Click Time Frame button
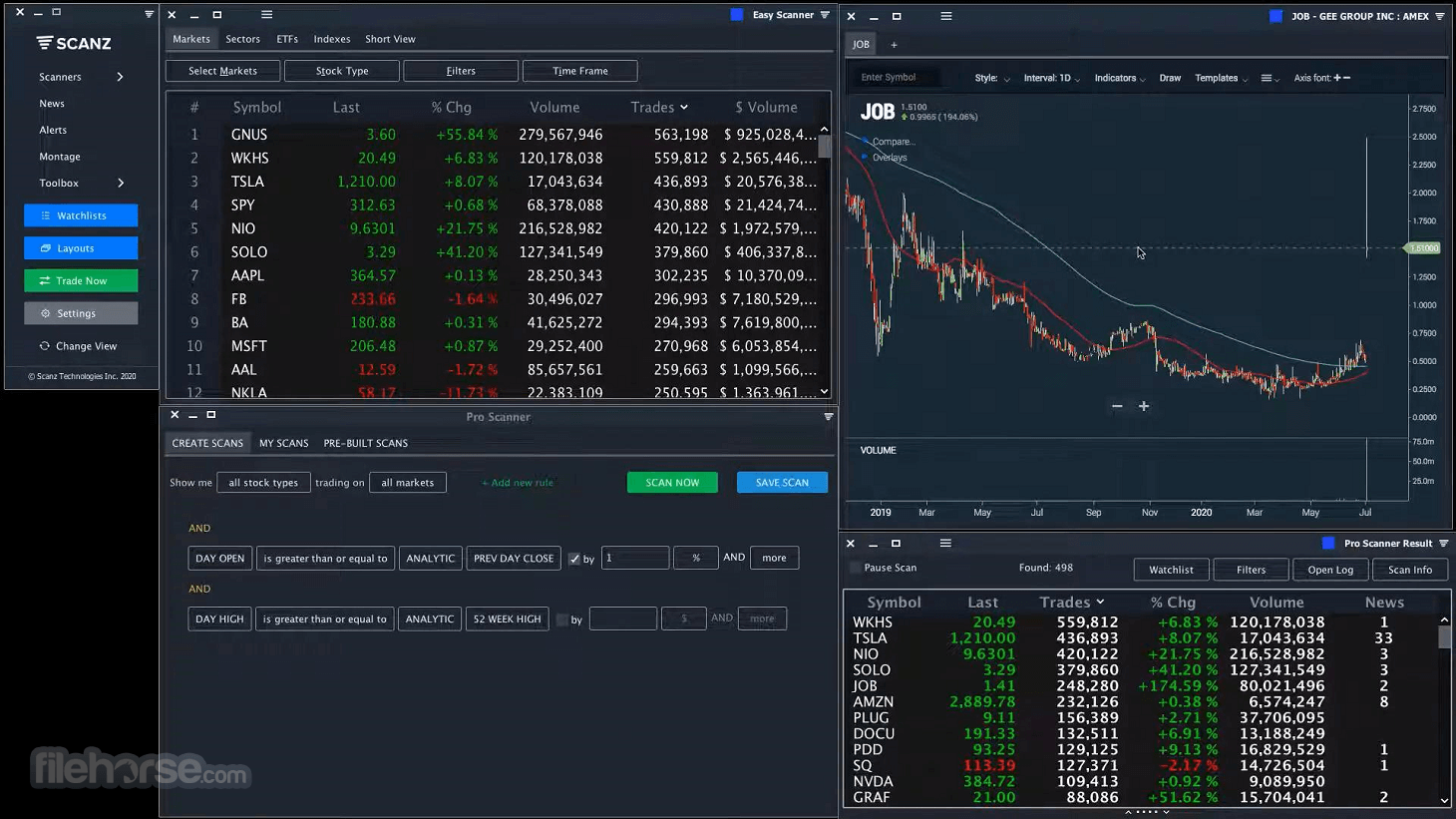 pyautogui.click(x=580, y=71)
